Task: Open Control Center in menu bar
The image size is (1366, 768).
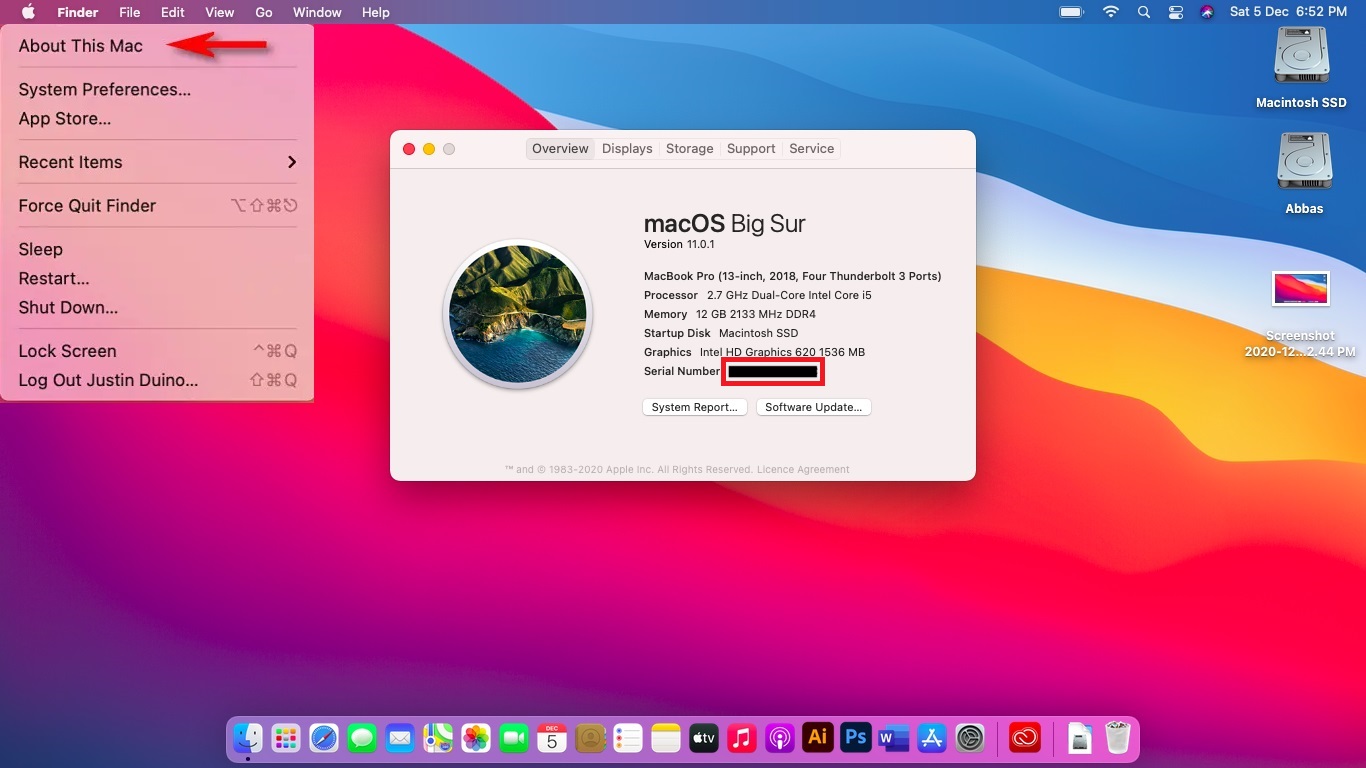Action: point(1175,12)
